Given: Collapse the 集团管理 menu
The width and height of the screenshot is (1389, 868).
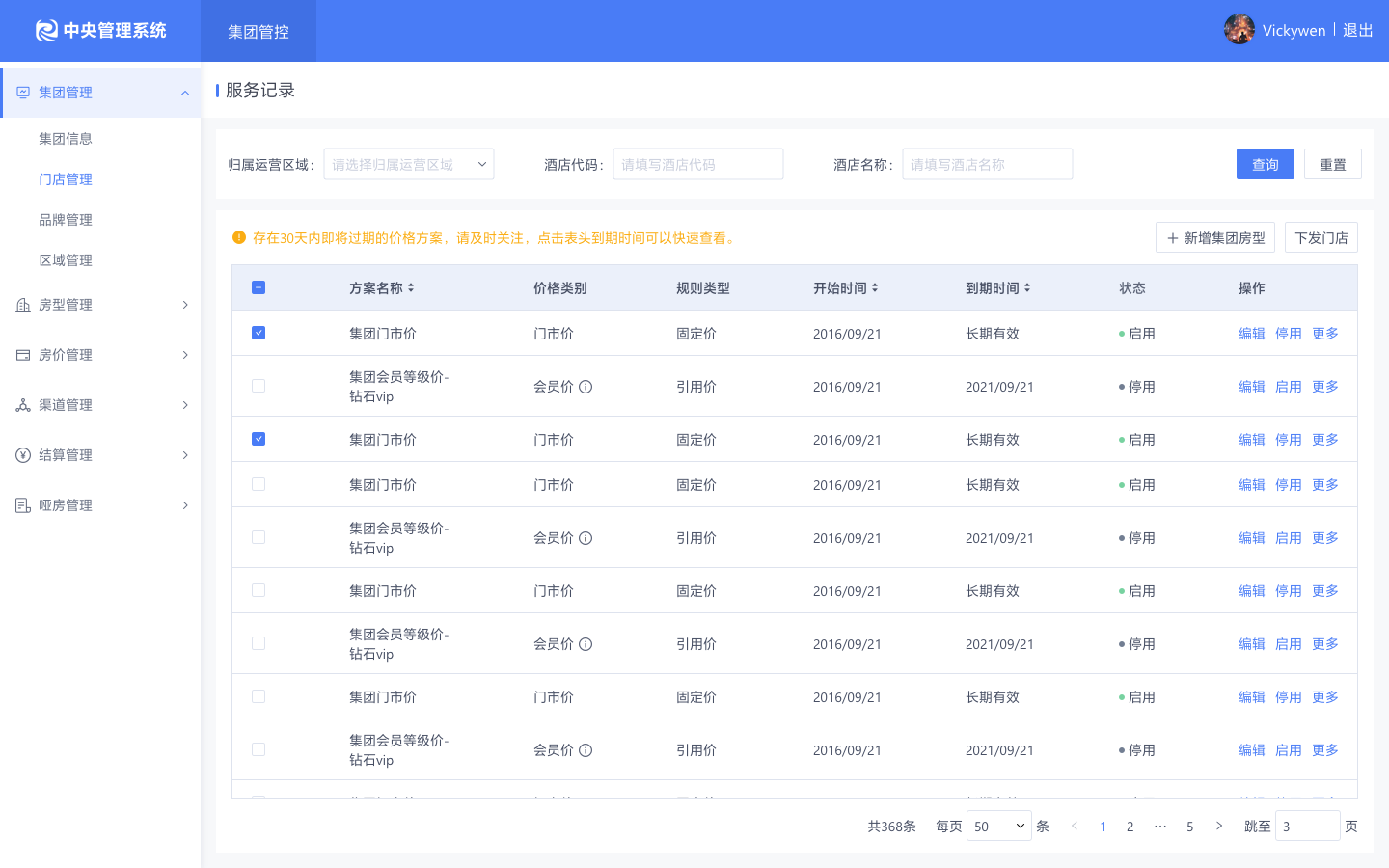Looking at the screenshot, I should (x=185, y=93).
